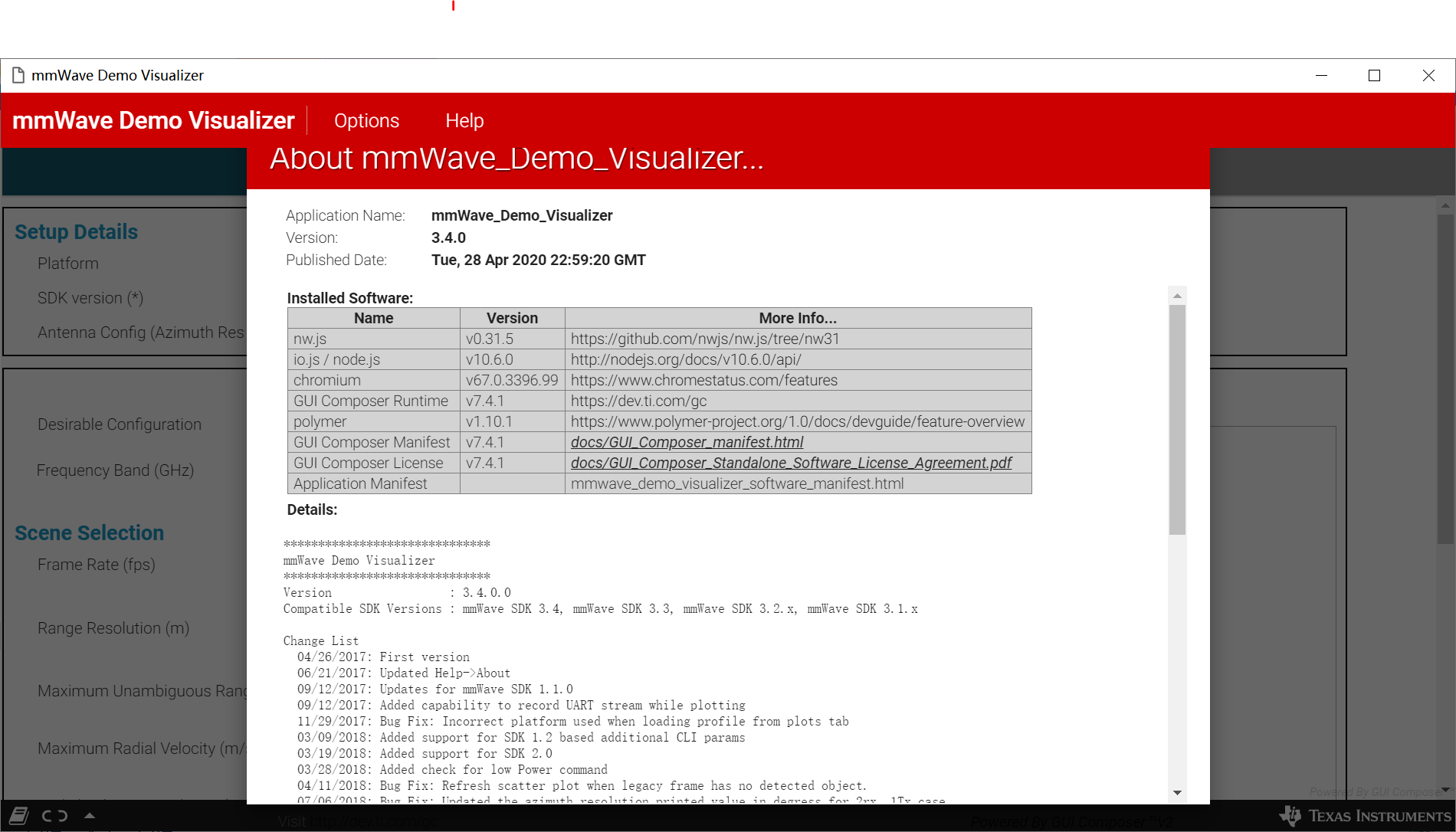
Task: Click the application version 3.4.0
Action: (448, 237)
